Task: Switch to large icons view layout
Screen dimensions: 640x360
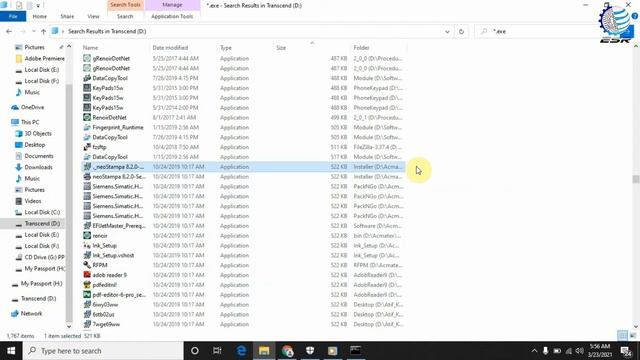Action: coord(633,336)
